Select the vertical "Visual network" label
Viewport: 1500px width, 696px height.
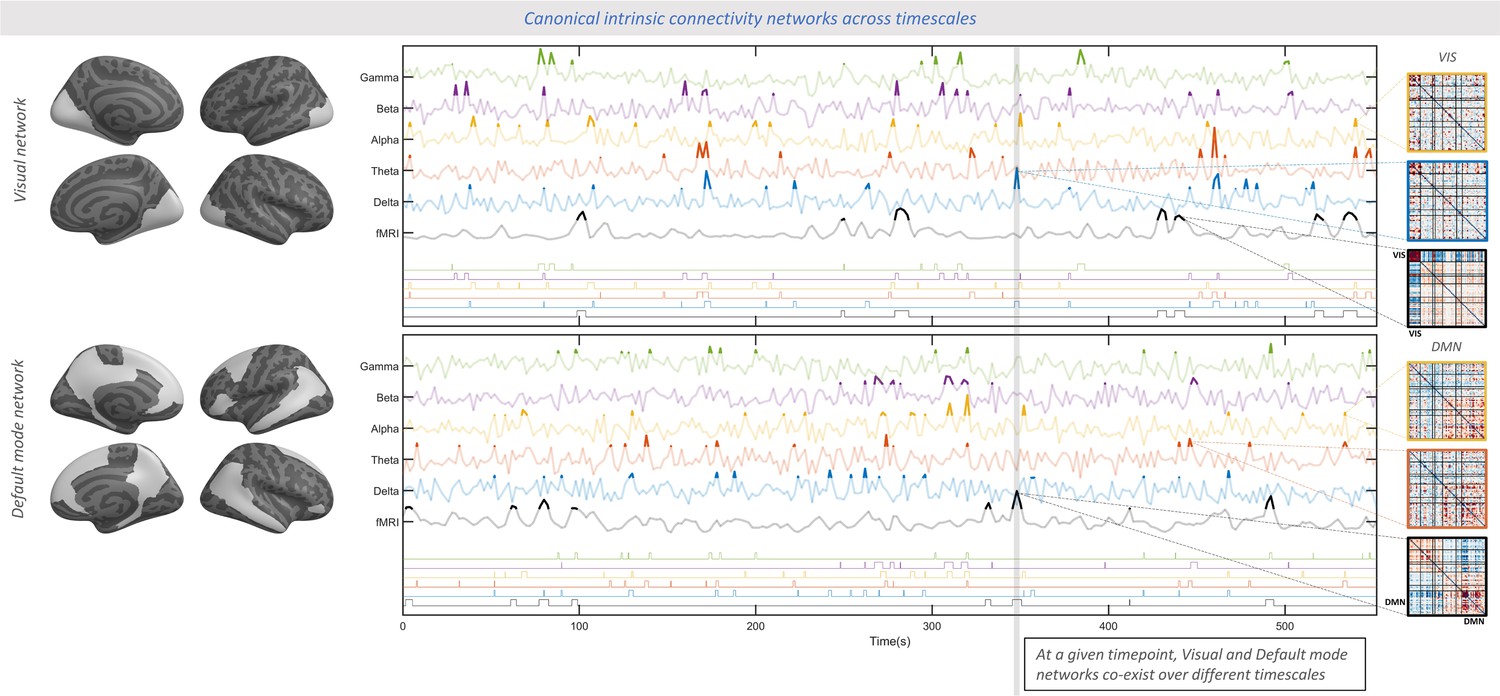20,149
